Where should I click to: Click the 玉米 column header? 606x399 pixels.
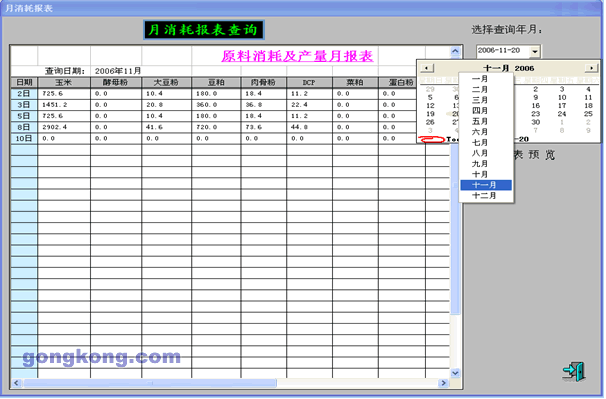pyautogui.click(x=64, y=83)
